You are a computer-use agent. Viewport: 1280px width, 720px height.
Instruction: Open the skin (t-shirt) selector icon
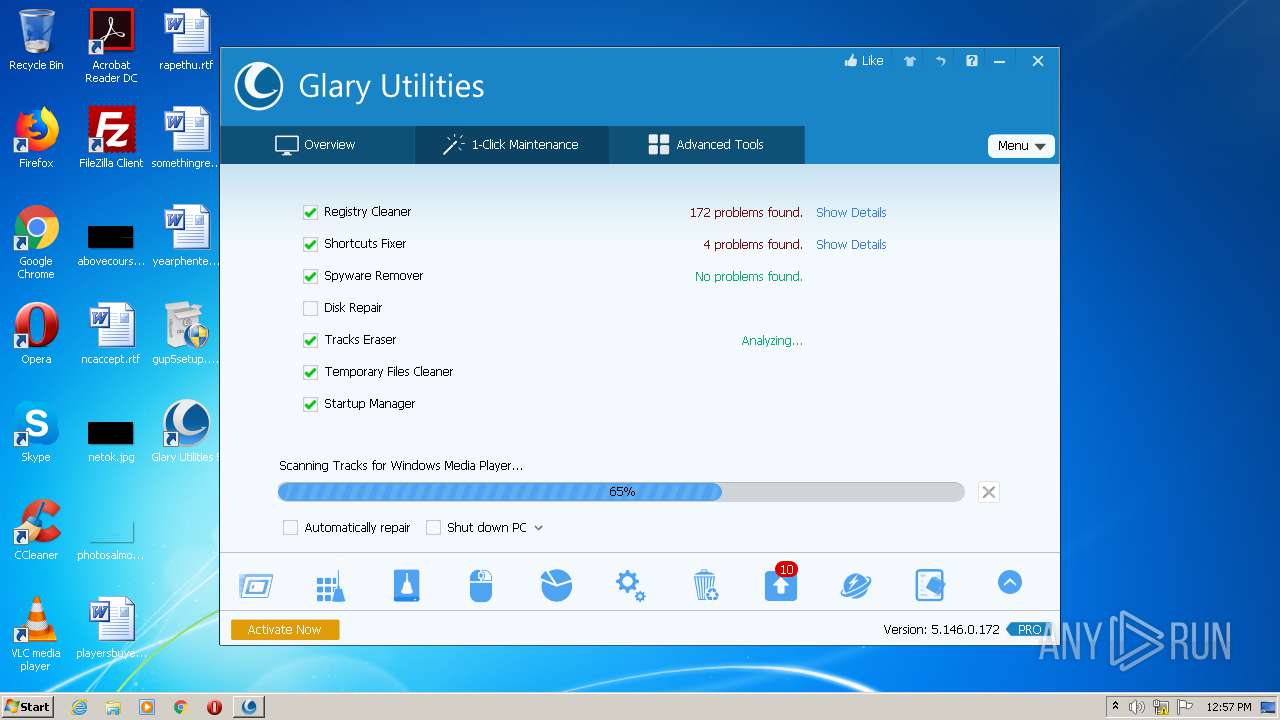click(910, 61)
